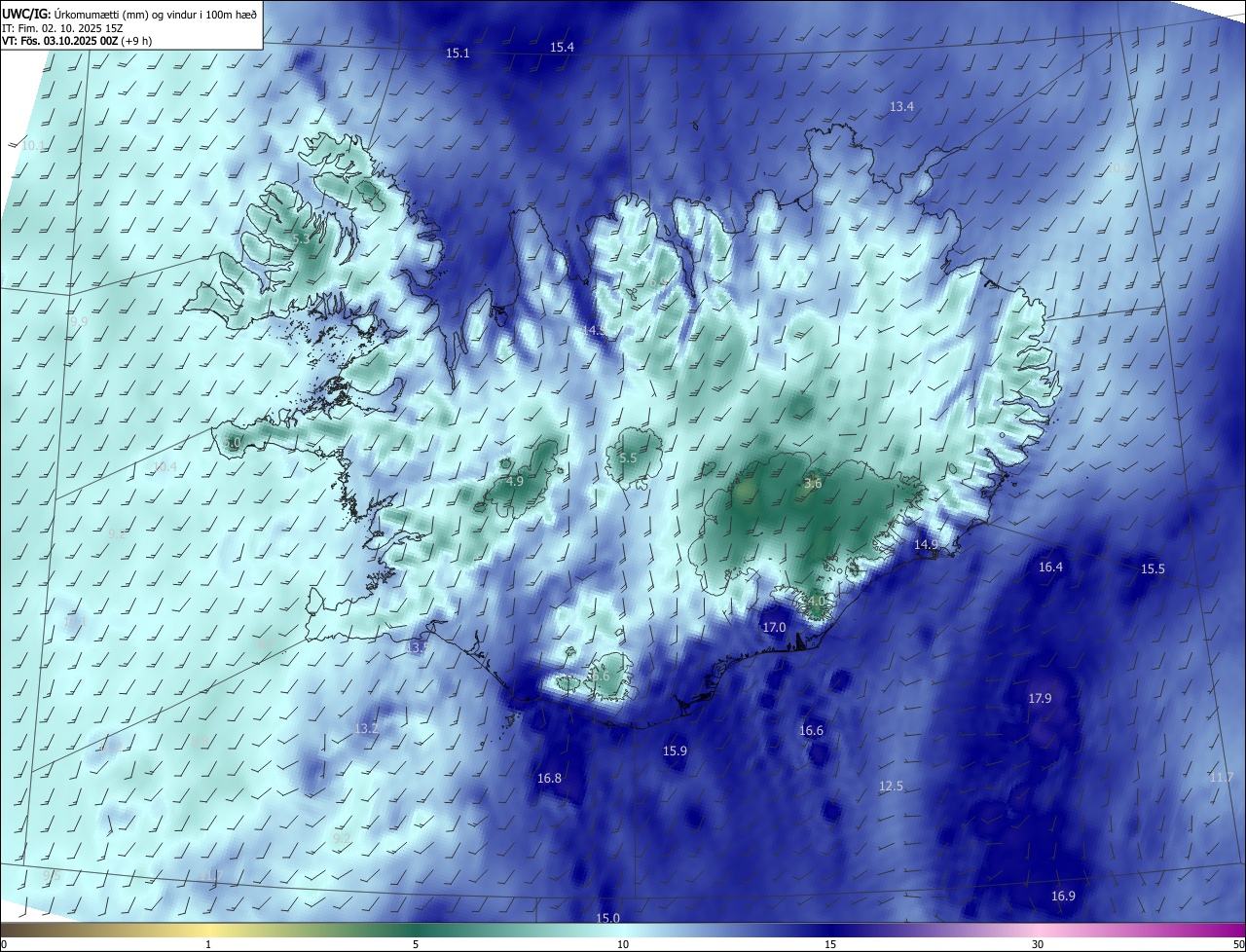The height and width of the screenshot is (952, 1246).
Task: Click the IT: Fim. 02. 10. 2025 15Z line
Action: pos(62,27)
